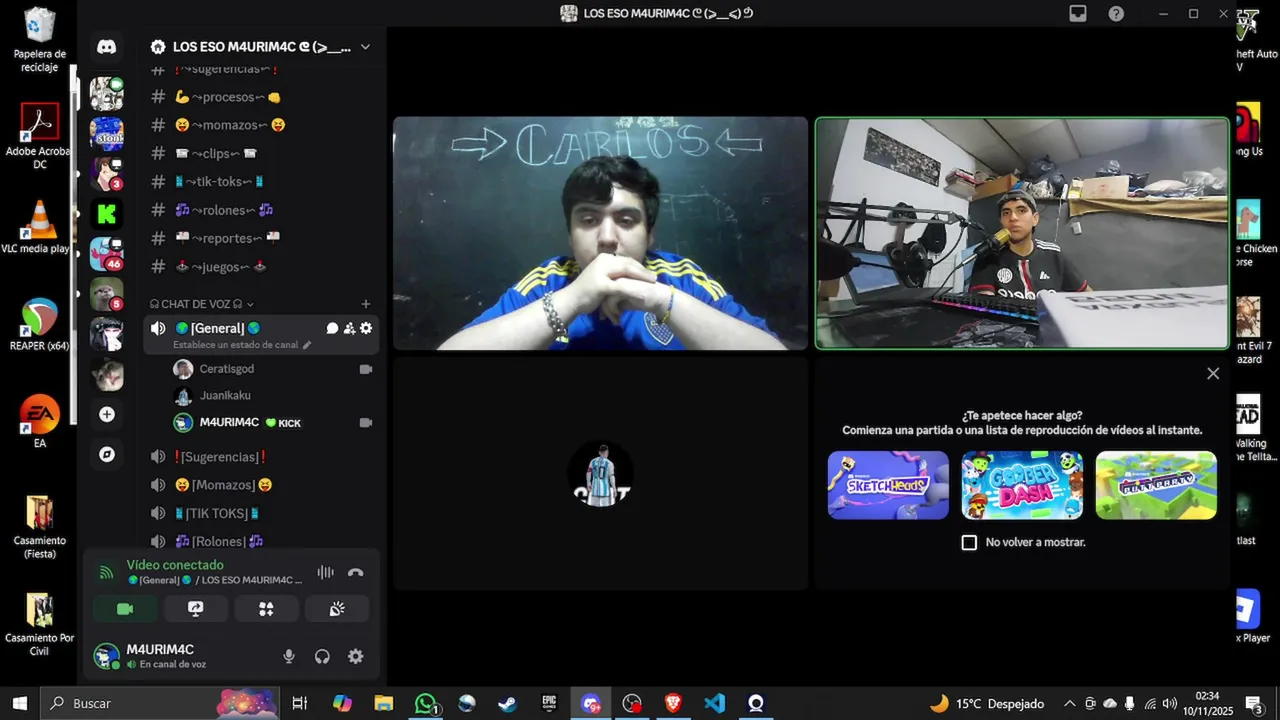The image size is (1280, 720).
Task: Open File Explorer from the taskbar
Action: [384, 703]
